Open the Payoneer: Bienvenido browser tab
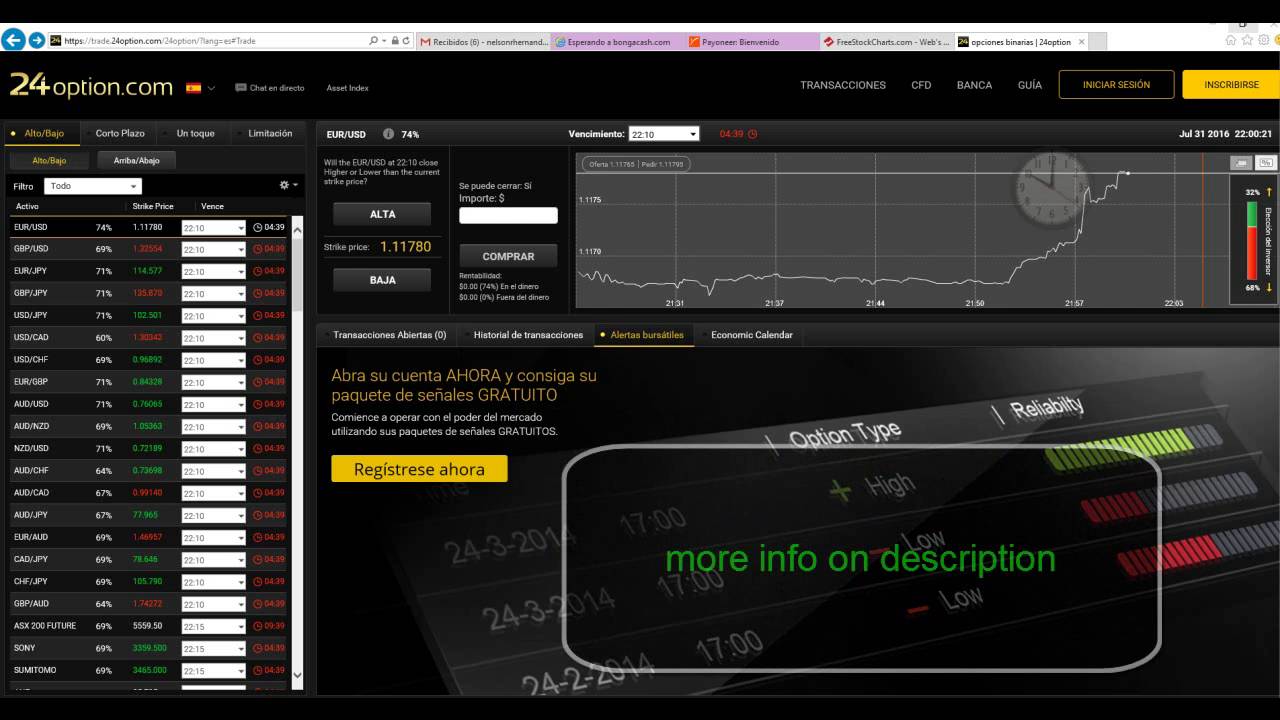The image size is (1280, 720). [751, 42]
